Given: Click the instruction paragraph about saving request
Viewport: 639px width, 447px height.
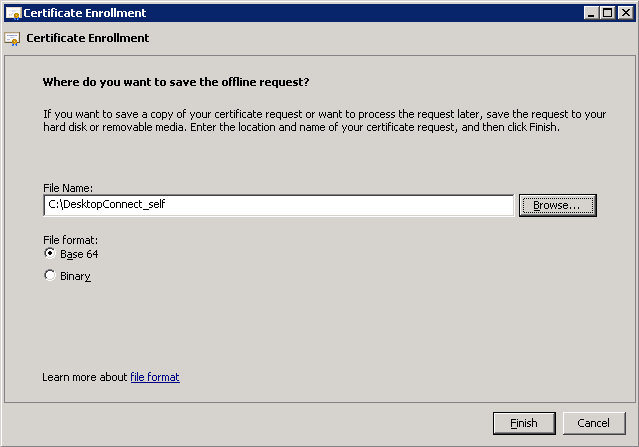Looking at the screenshot, I should click(x=325, y=121).
